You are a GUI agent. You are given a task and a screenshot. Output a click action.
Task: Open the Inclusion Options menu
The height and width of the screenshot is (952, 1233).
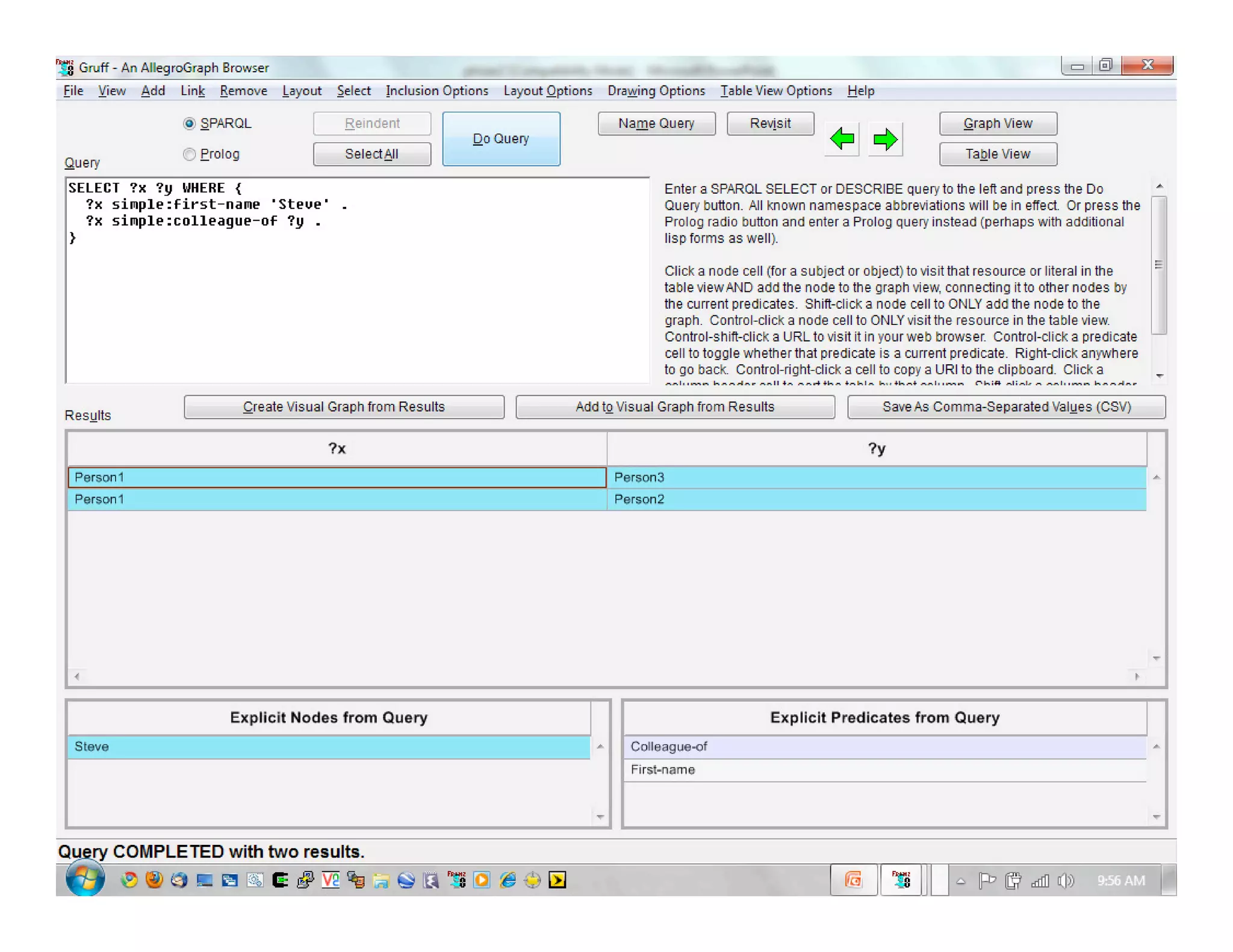436,91
